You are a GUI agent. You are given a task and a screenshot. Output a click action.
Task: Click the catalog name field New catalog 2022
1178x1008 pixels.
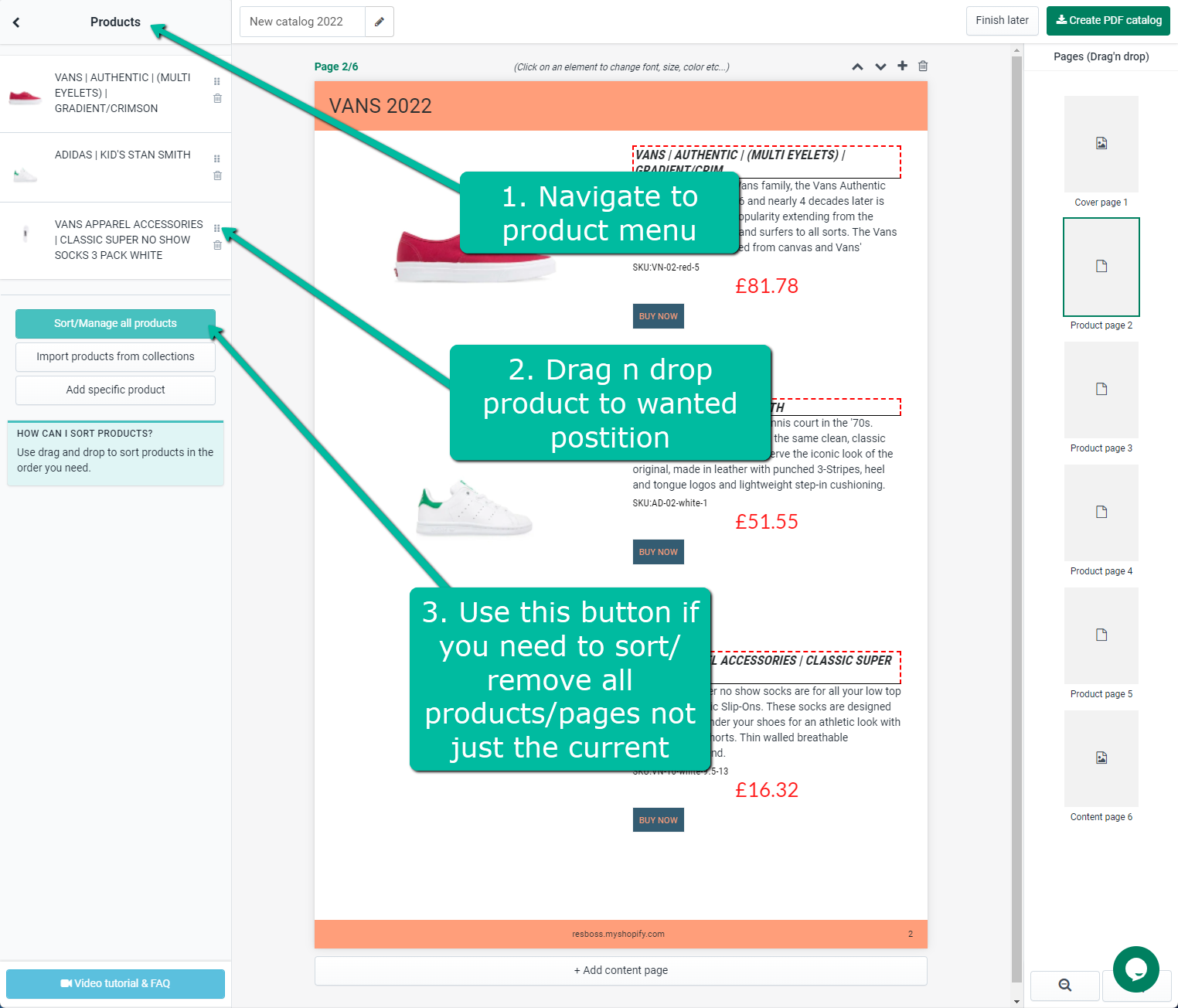point(302,22)
